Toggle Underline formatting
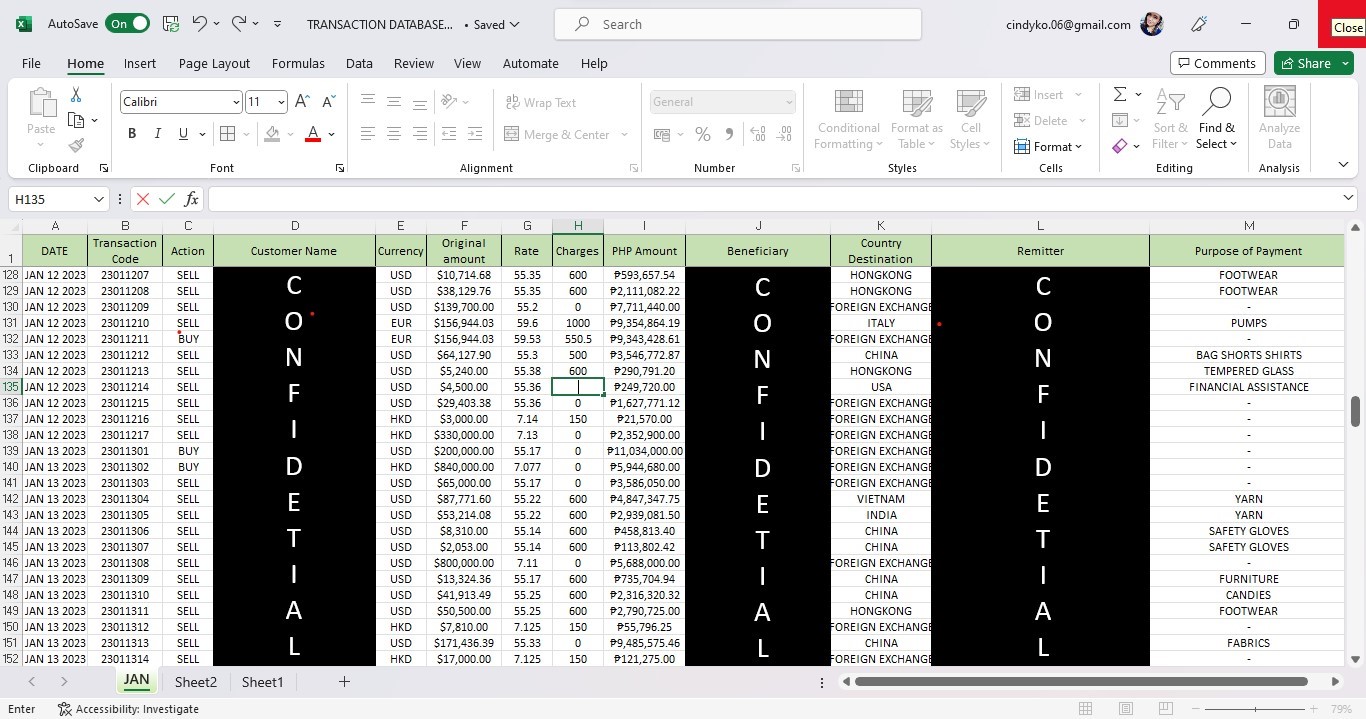The image size is (1366, 719). click(183, 134)
